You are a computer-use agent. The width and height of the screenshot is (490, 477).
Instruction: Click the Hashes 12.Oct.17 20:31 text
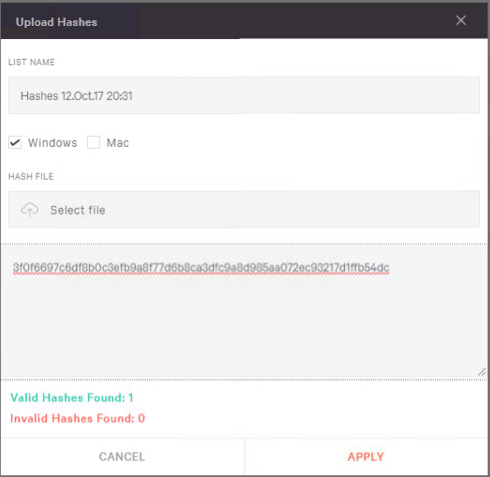click(x=76, y=96)
